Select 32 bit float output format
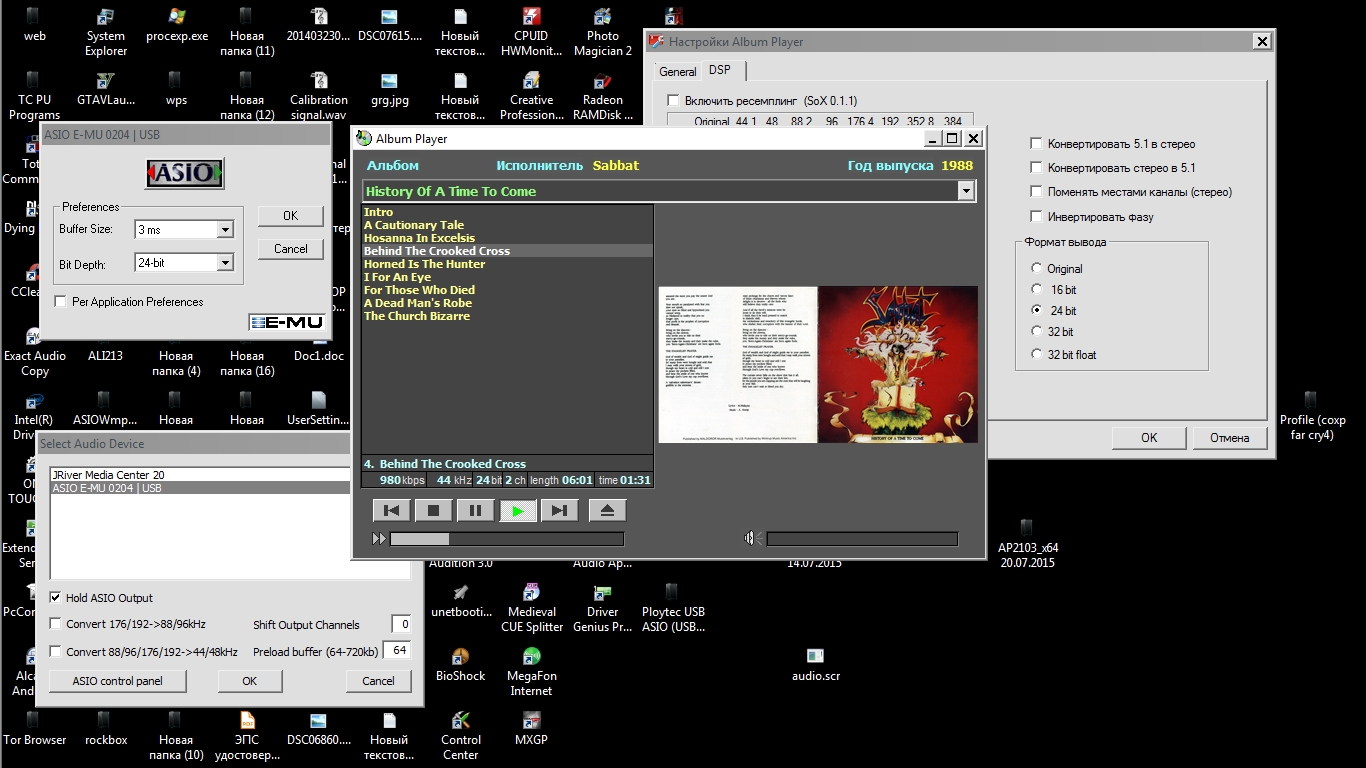 1037,355
